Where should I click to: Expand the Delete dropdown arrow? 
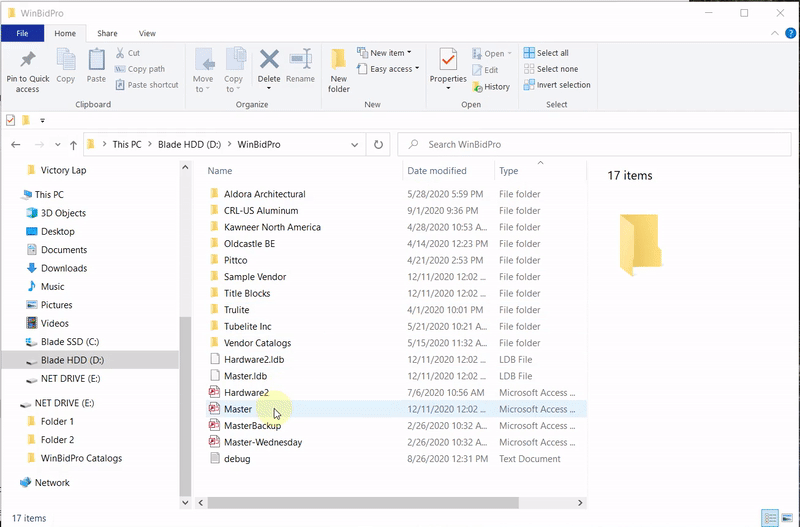[269, 88]
